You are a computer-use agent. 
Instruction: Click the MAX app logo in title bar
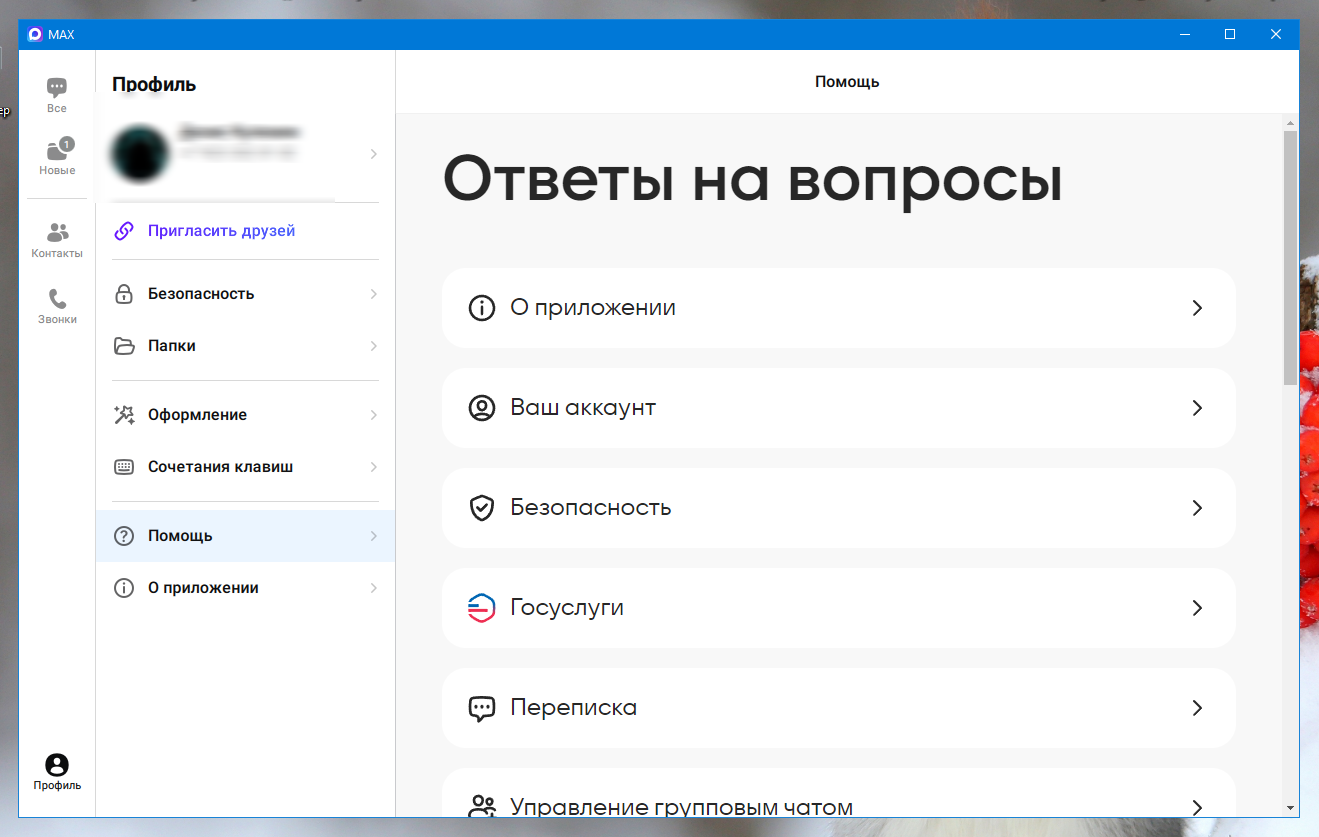35,34
